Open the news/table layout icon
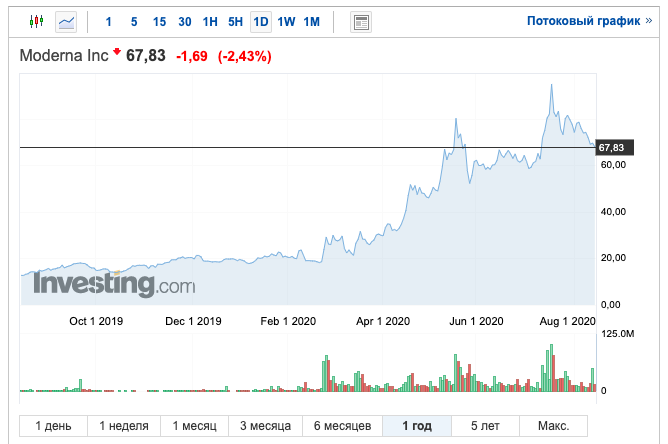Image resolution: width=668 pixels, height=444 pixels. tap(361, 22)
